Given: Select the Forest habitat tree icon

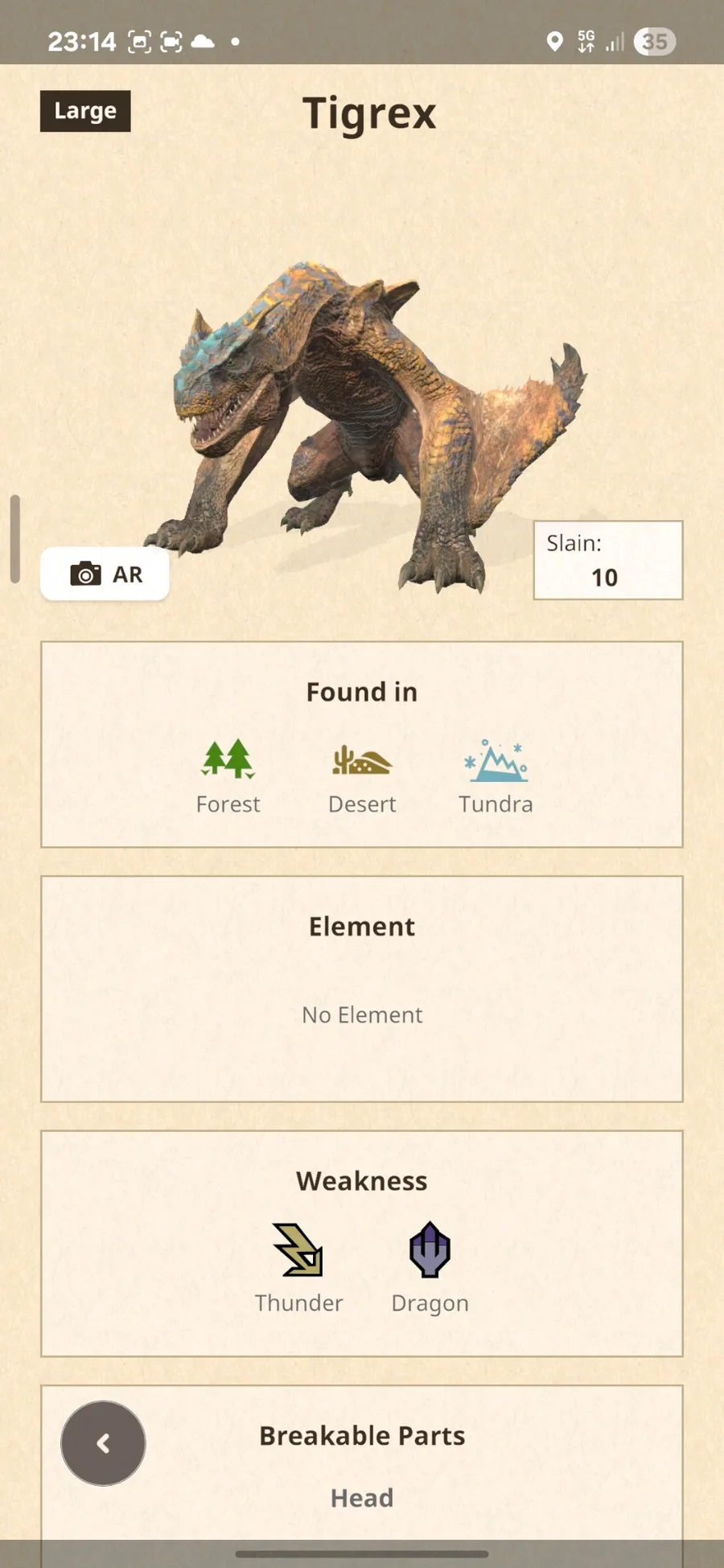Looking at the screenshot, I should (x=228, y=759).
